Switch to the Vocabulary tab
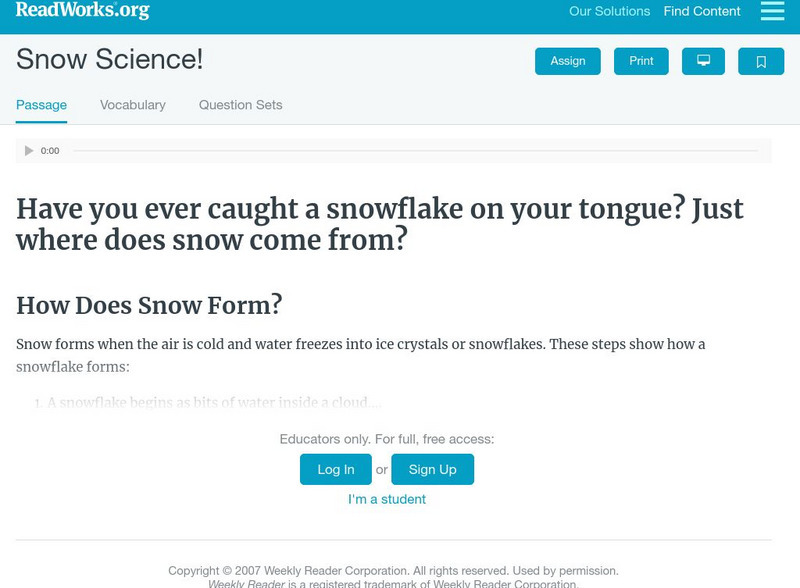This screenshot has width=800, height=588. pyautogui.click(x=133, y=105)
